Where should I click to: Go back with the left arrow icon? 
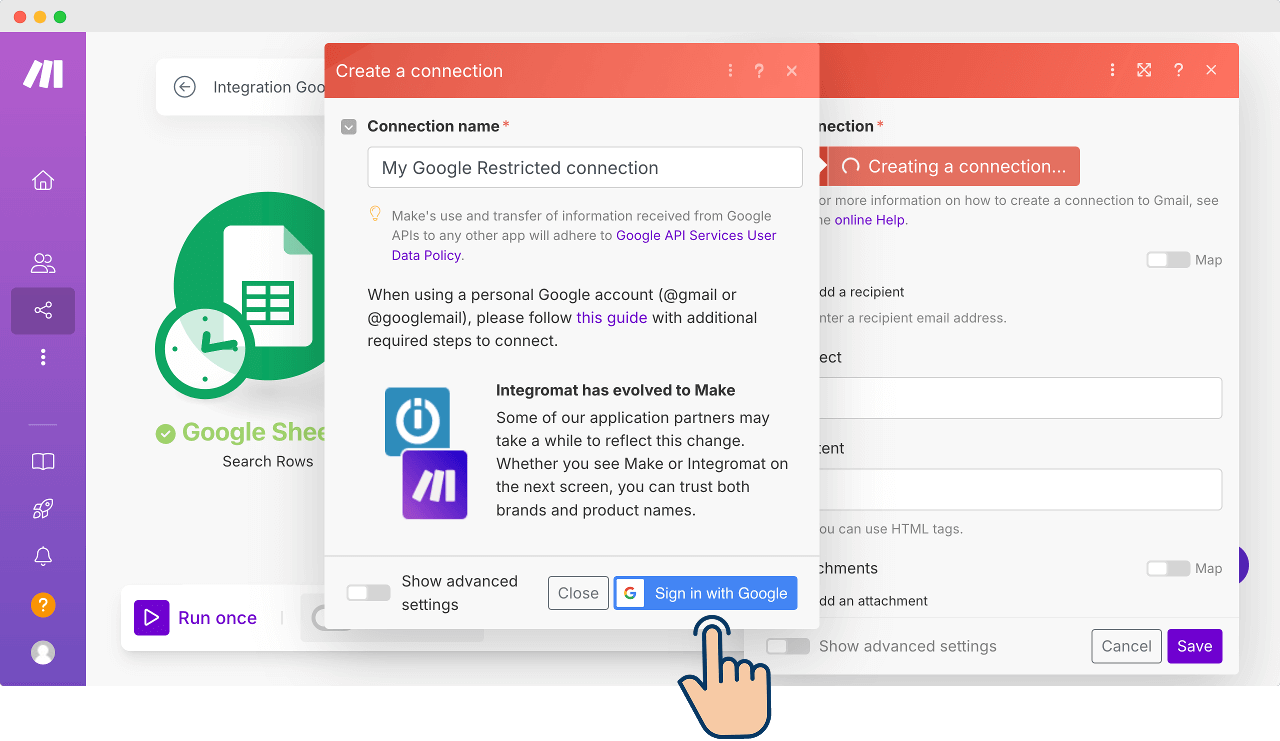click(x=184, y=87)
